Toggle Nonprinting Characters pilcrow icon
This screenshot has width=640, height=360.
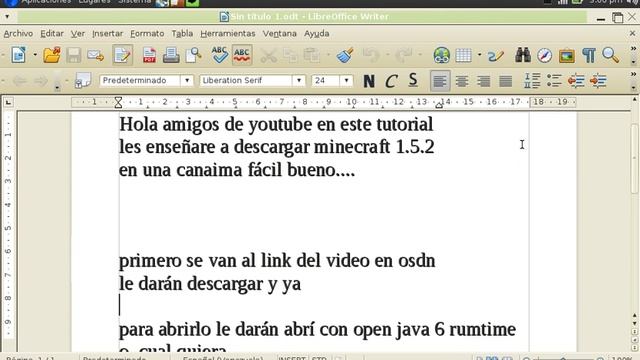pyautogui.click(x=589, y=55)
